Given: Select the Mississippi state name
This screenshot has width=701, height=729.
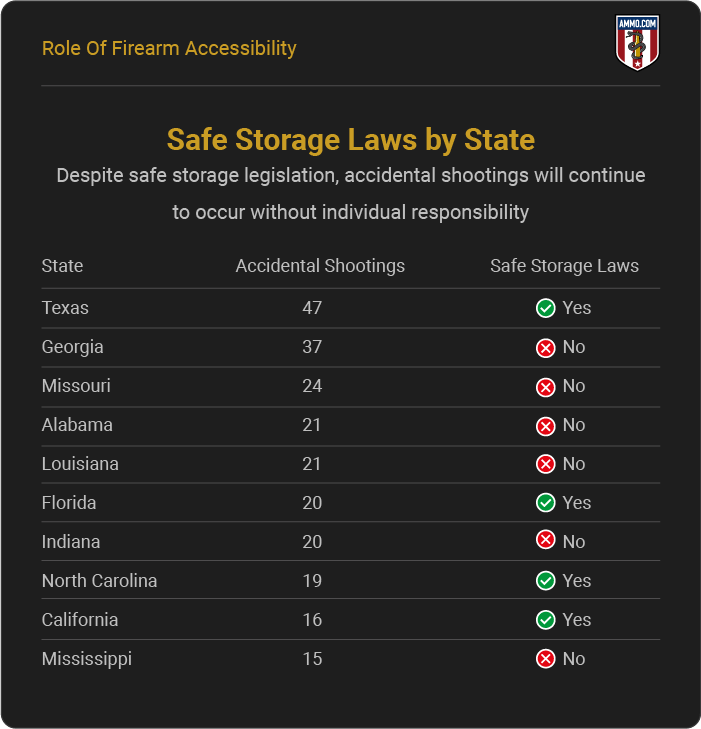Looking at the screenshot, I should click(87, 659).
